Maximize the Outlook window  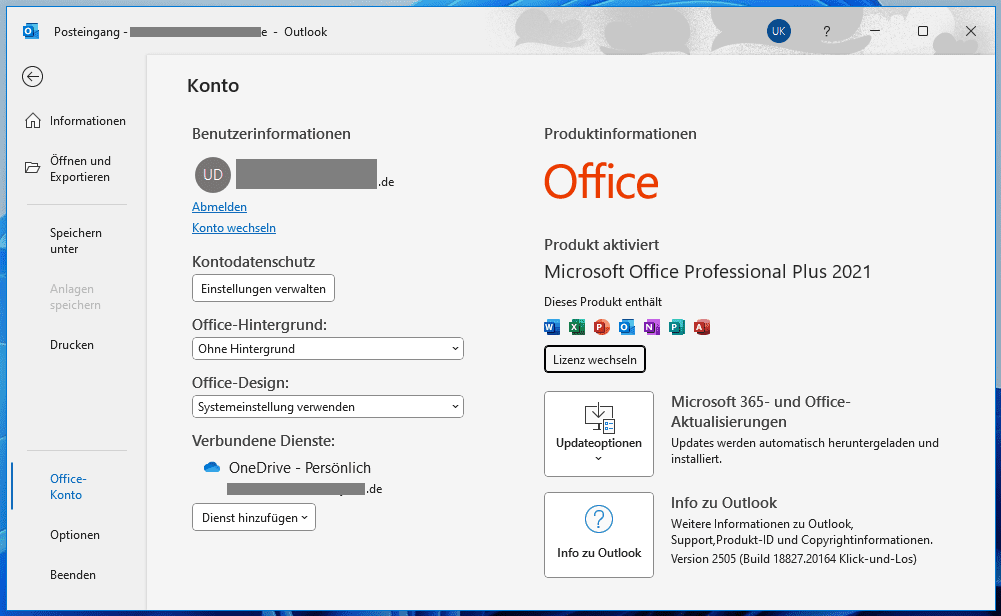point(922,31)
